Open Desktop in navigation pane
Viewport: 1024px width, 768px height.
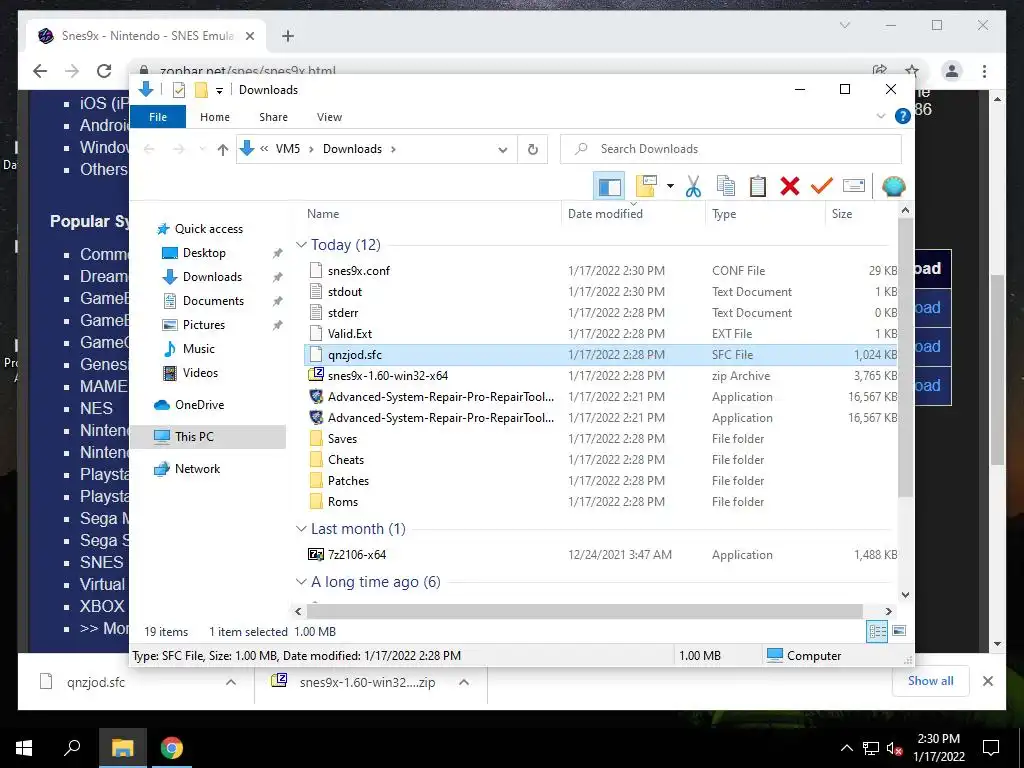(x=204, y=253)
